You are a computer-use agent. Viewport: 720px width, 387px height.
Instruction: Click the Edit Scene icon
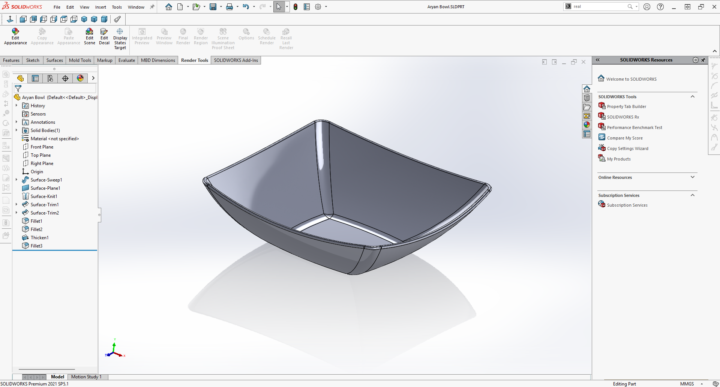click(x=90, y=36)
